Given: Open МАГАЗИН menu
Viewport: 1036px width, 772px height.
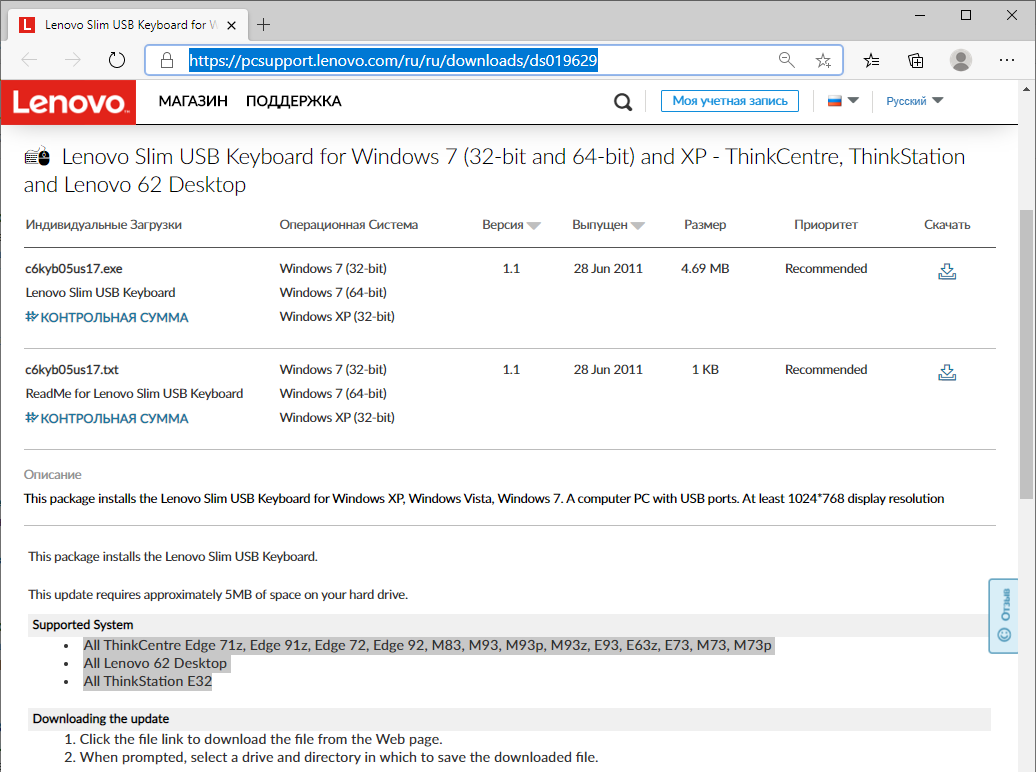Looking at the screenshot, I should (193, 101).
